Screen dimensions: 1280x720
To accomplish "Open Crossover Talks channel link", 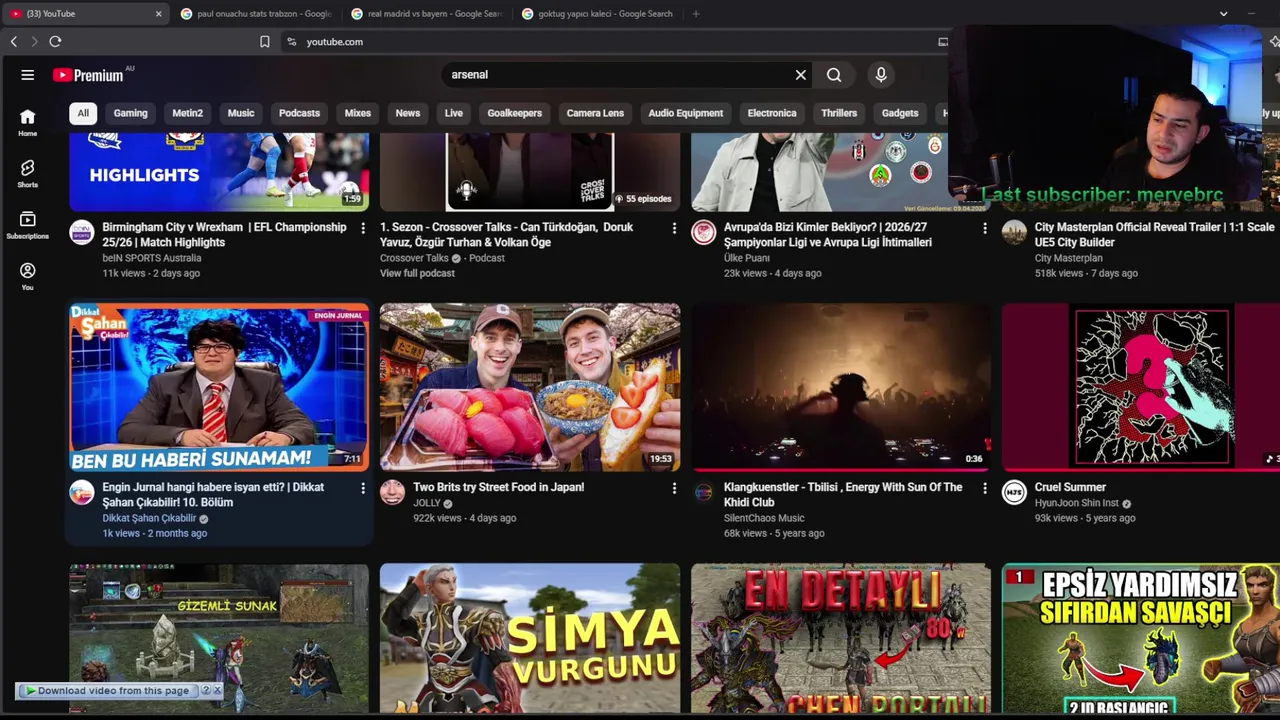I will (414, 258).
